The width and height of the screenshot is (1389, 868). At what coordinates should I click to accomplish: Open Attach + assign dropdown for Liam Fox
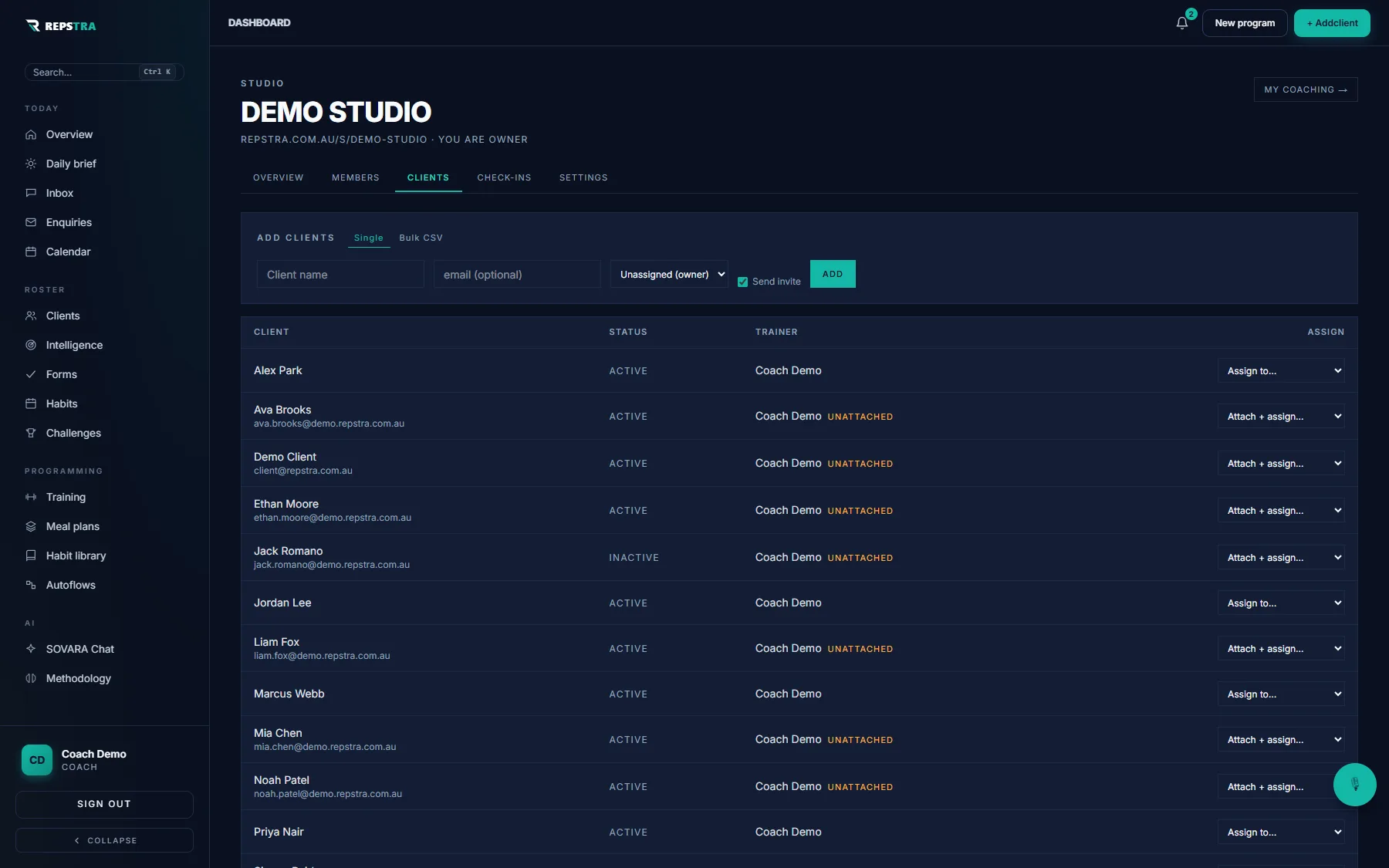(1281, 648)
